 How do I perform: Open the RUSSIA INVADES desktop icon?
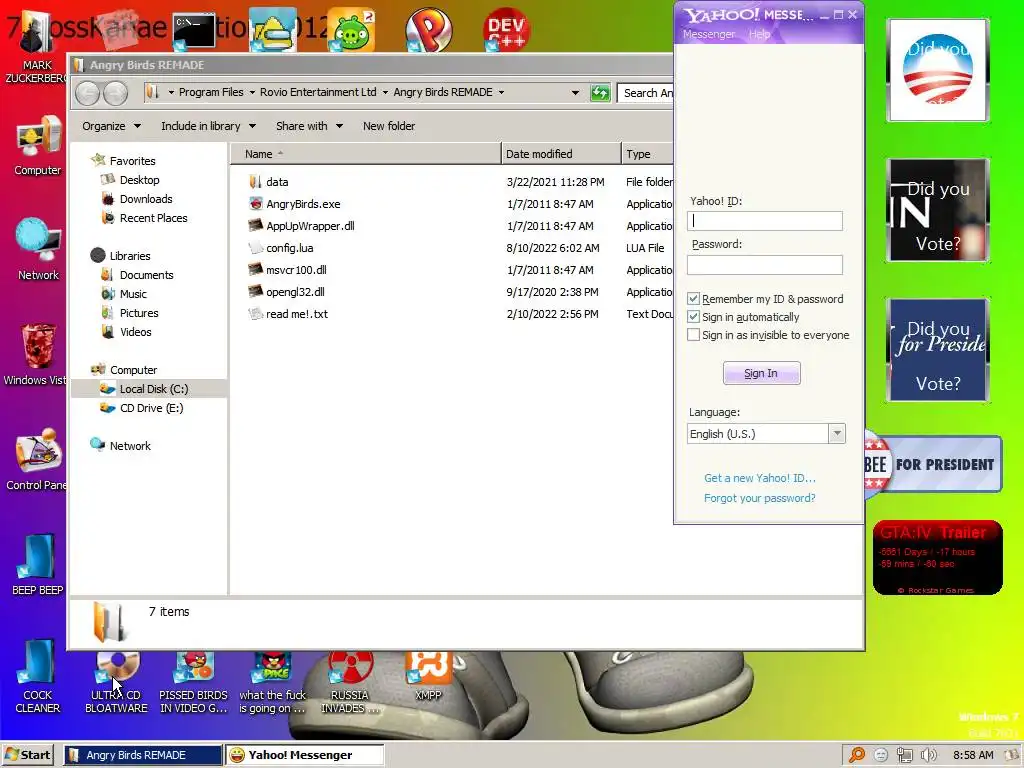point(349,682)
